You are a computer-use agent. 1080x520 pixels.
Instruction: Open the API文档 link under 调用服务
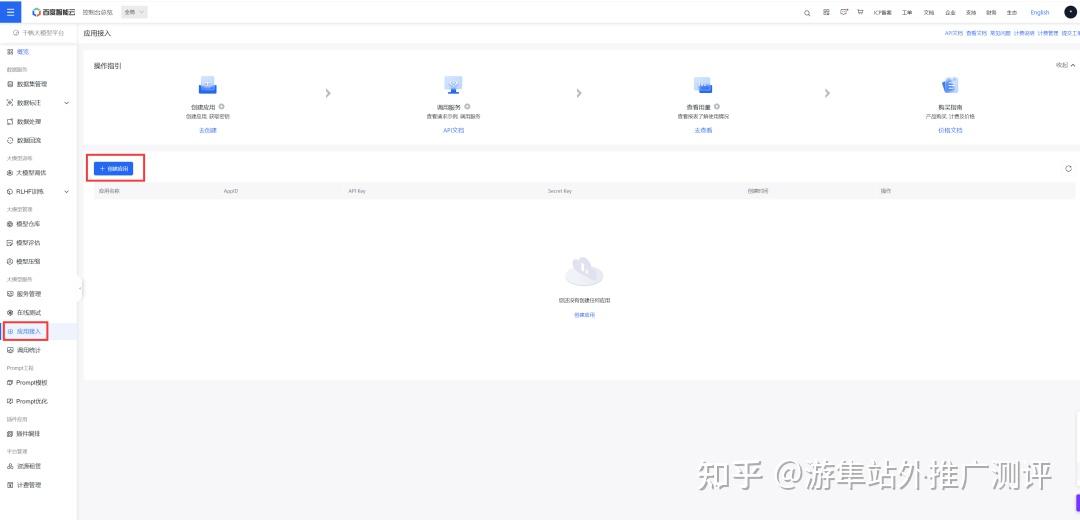[x=453, y=130]
